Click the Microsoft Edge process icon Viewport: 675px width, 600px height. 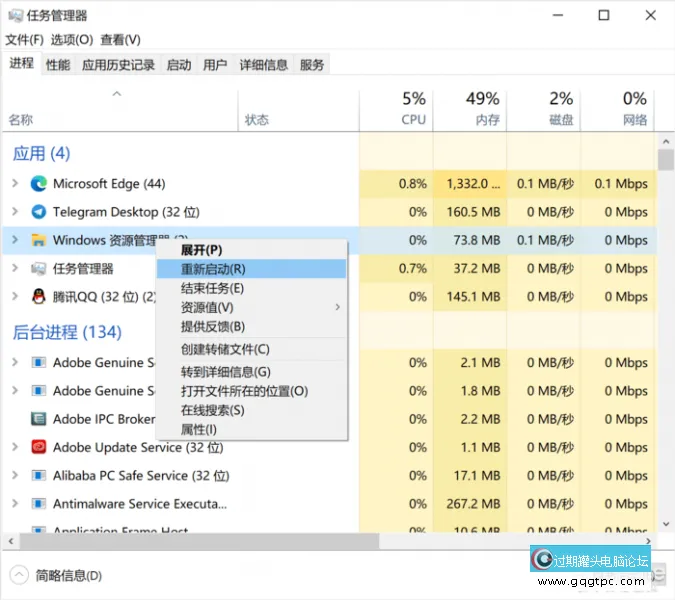click(39, 184)
